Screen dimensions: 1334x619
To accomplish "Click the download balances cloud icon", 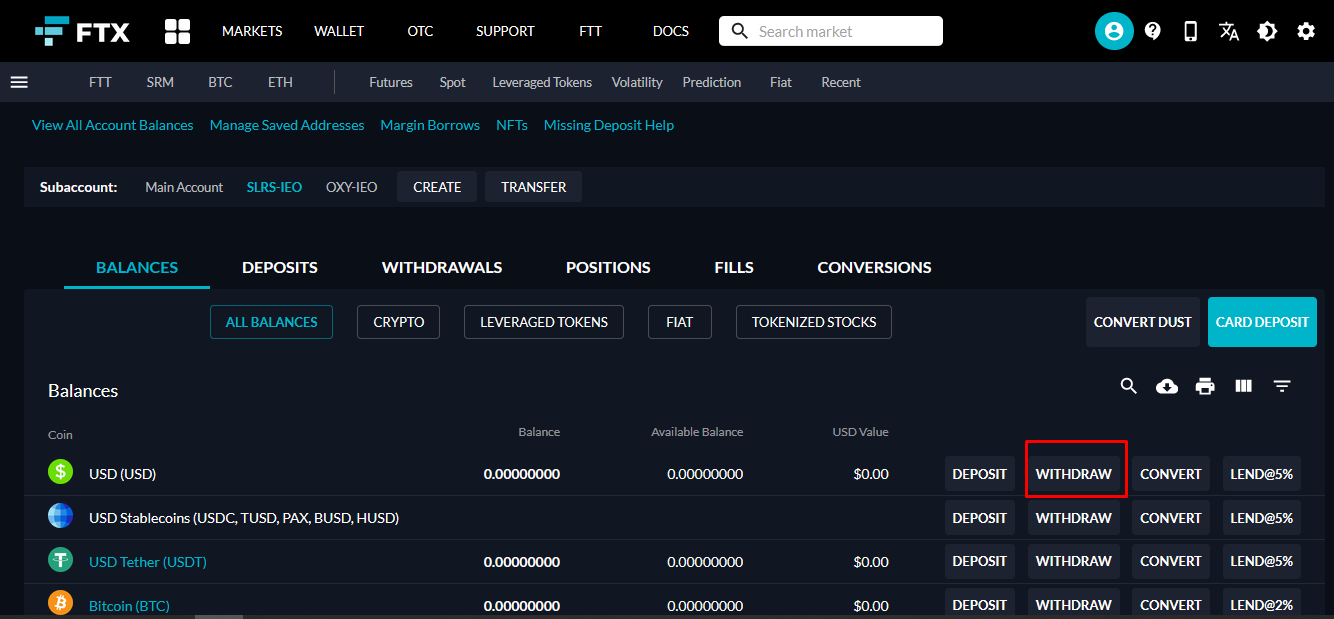I will (1167, 386).
